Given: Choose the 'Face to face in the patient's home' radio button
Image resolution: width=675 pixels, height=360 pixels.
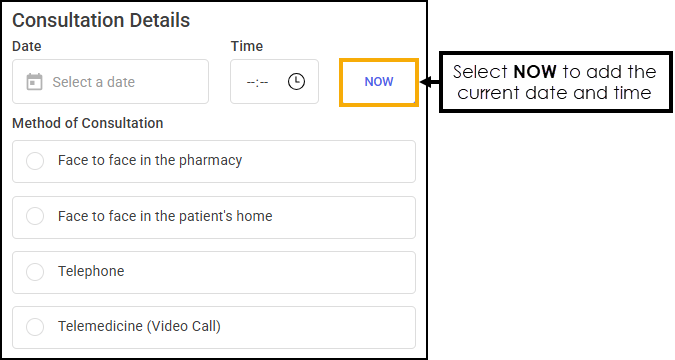Looking at the screenshot, I should coord(35,216).
